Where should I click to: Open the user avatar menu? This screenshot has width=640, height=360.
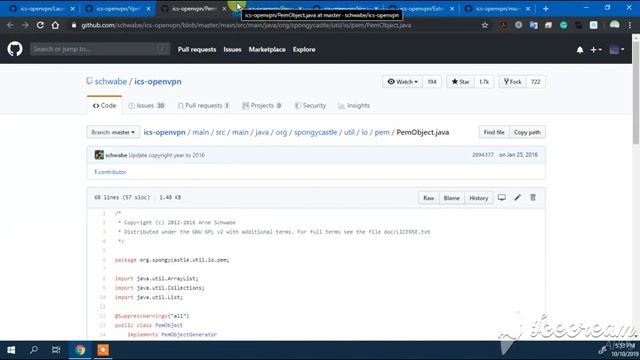pos(616,50)
